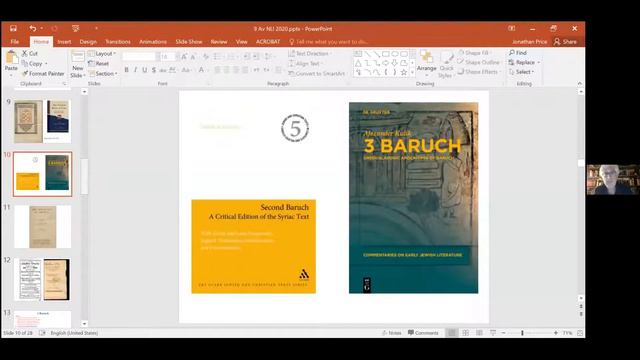This screenshot has width=640, height=360.
Task: Click spell check status icon
Action: click(42, 333)
